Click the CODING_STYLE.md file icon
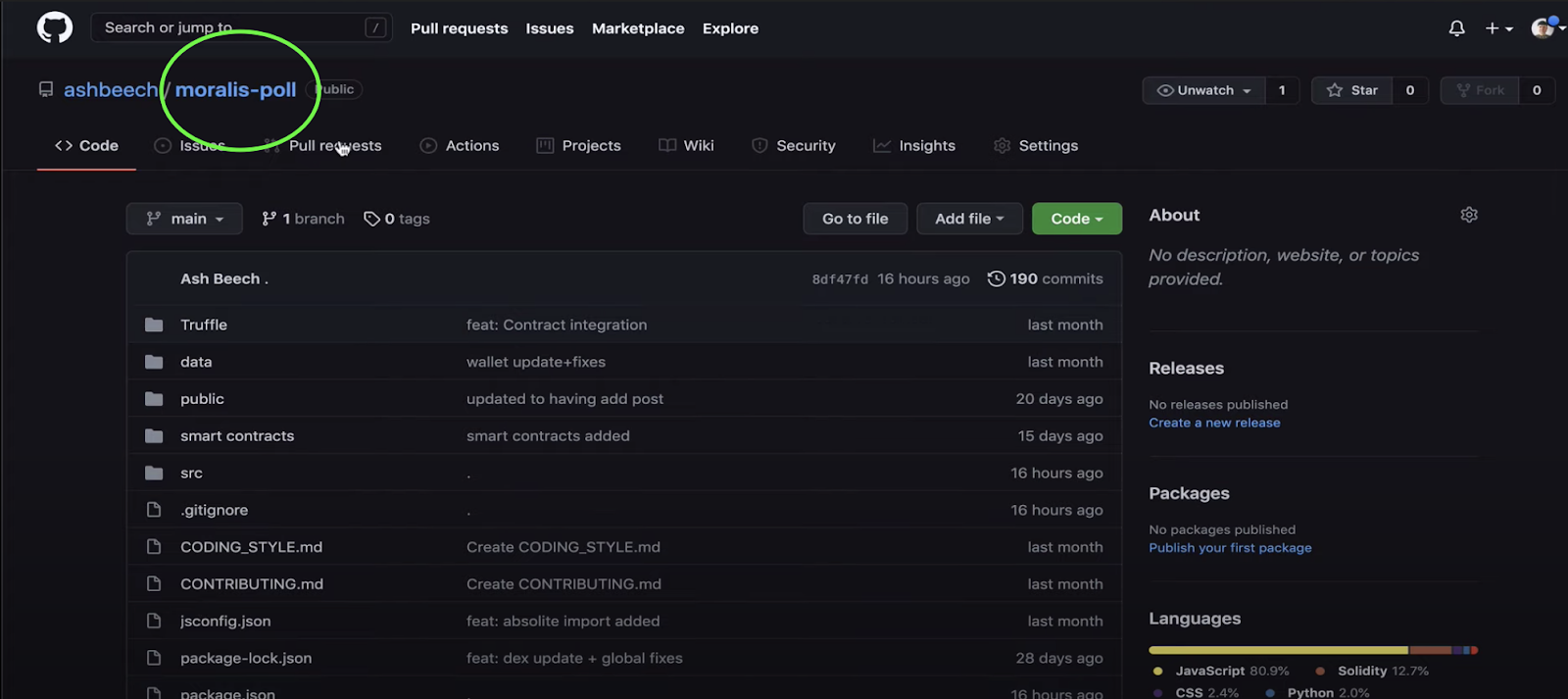1568x699 pixels. [154, 547]
